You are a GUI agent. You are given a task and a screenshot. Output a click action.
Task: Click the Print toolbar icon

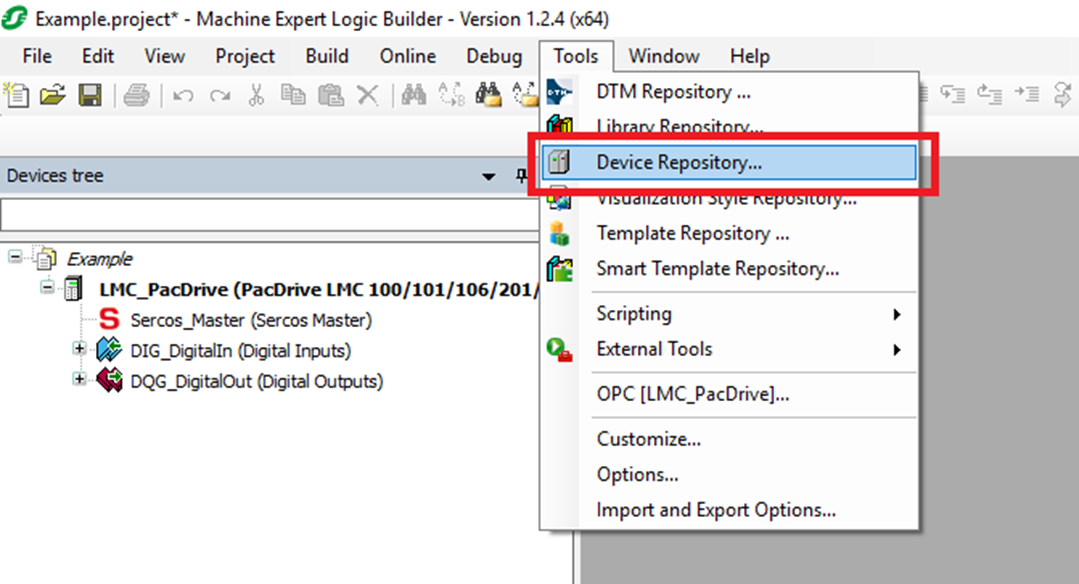click(x=137, y=95)
